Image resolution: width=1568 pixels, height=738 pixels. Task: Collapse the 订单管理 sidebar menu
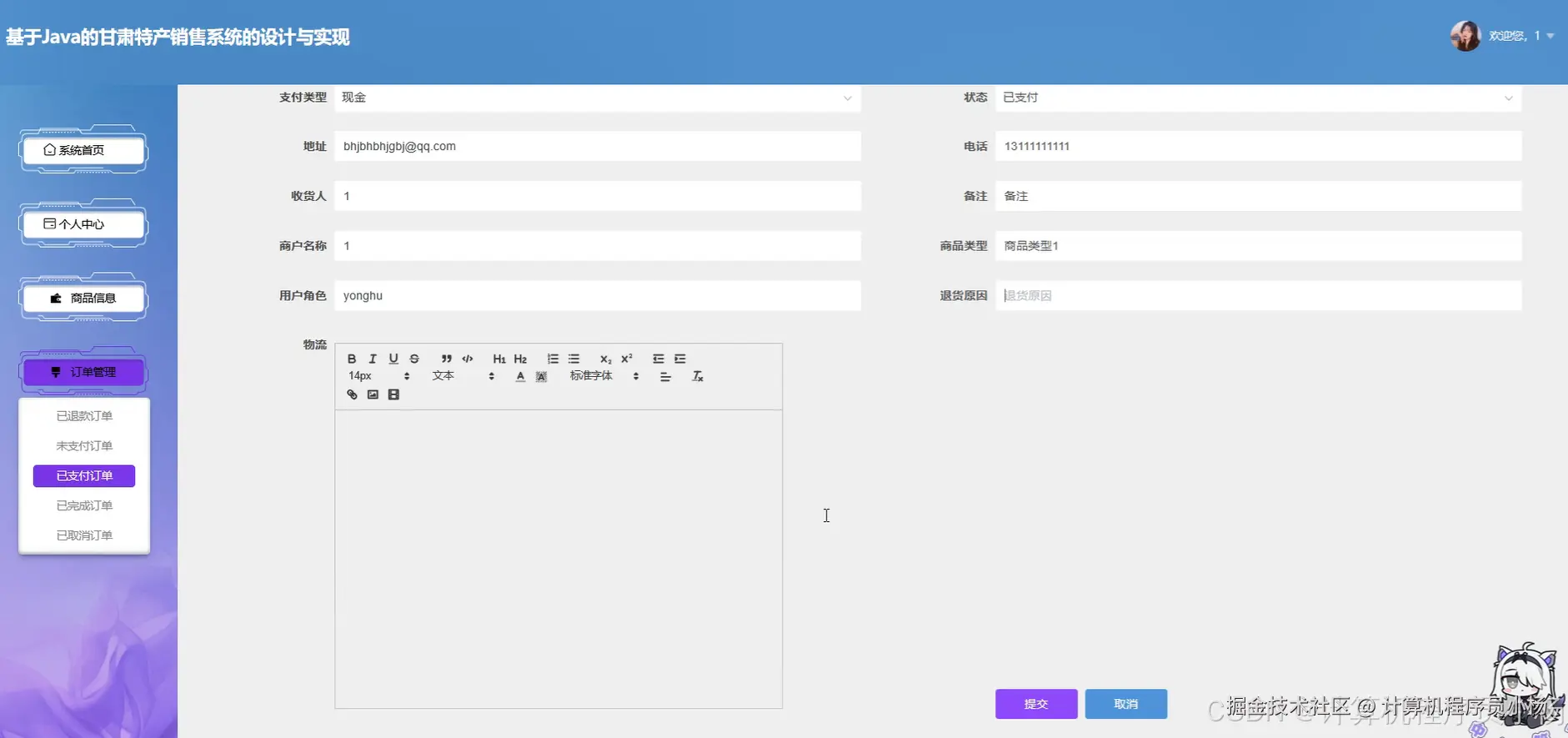[83, 372]
